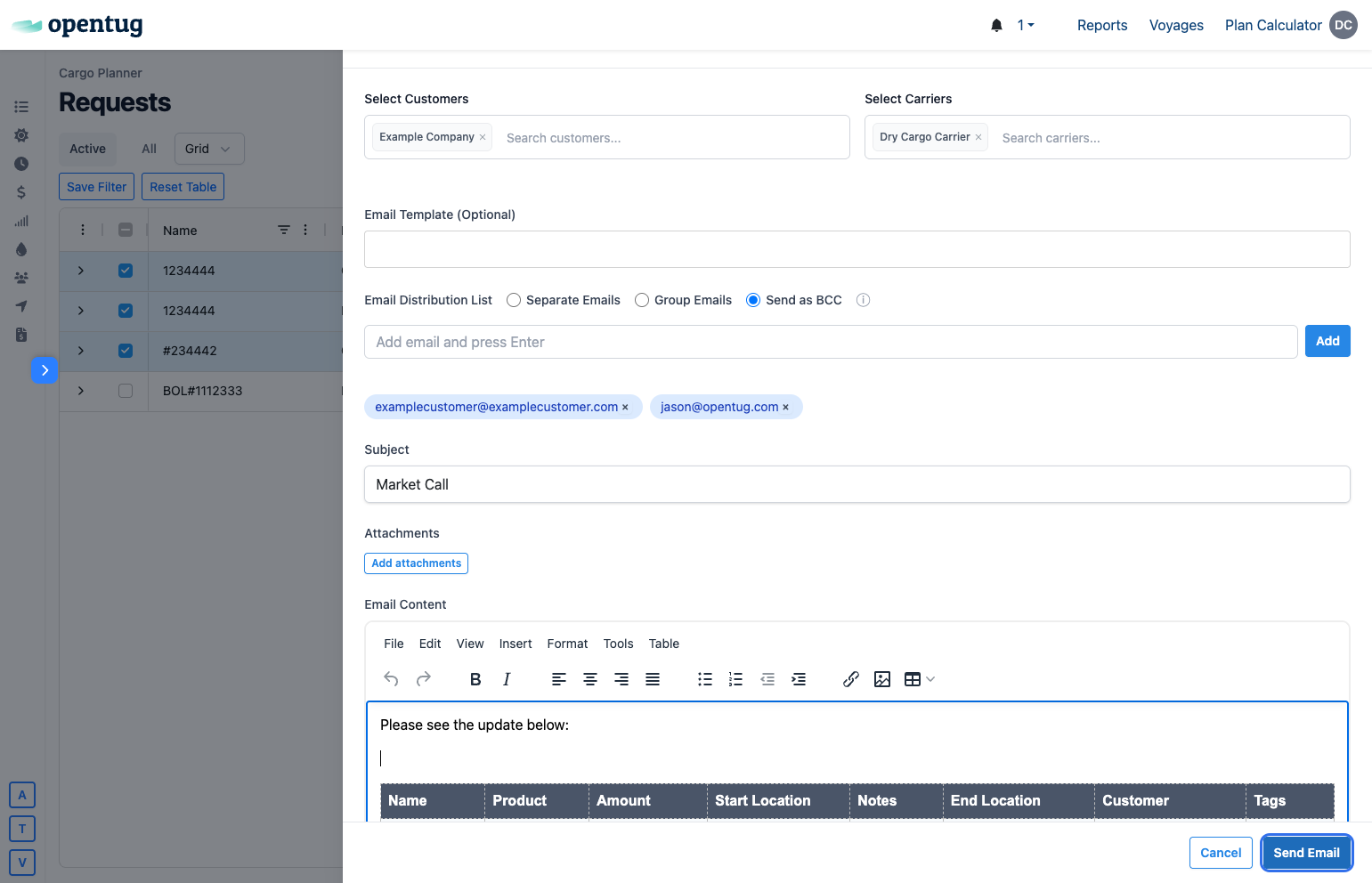
Task: Click info icon beside Send as BCC
Action: pyautogui.click(x=863, y=300)
